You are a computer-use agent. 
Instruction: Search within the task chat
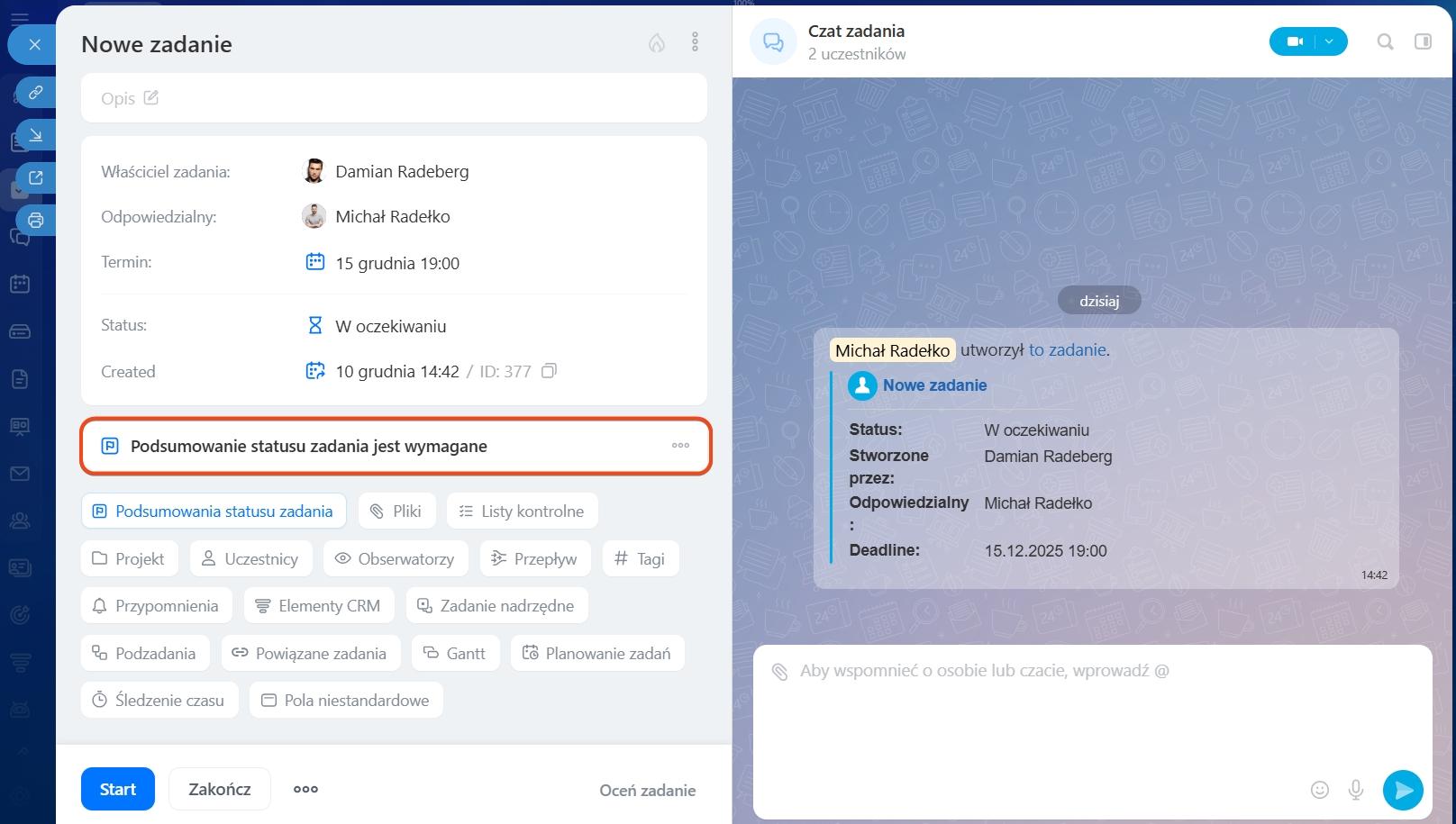pos(1386,41)
